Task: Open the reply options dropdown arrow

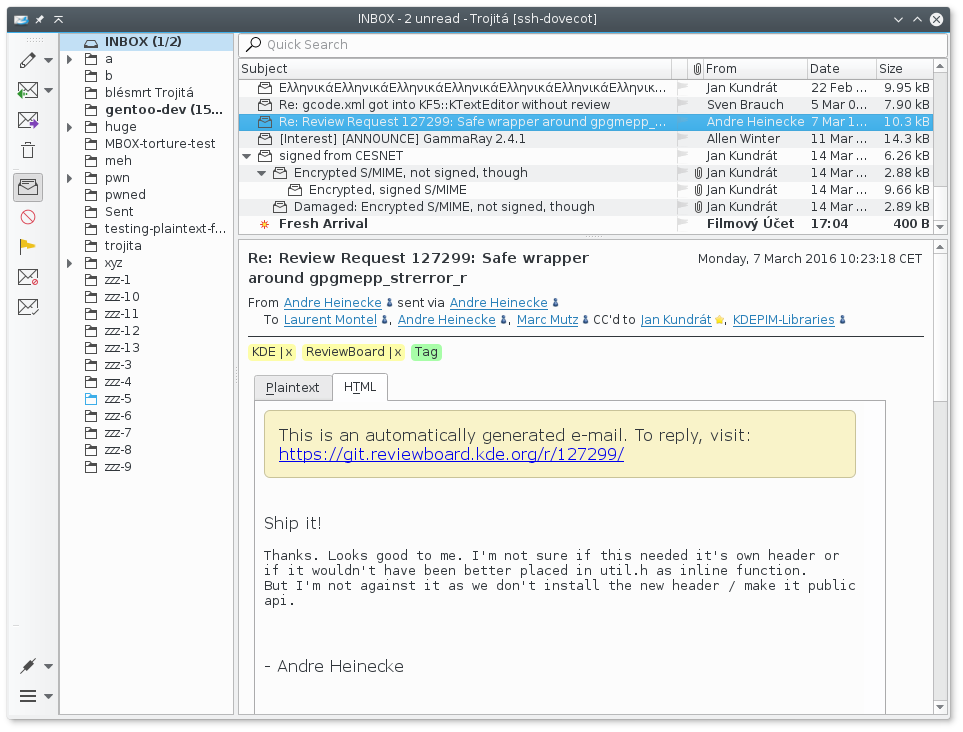Action: tap(47, 90)
